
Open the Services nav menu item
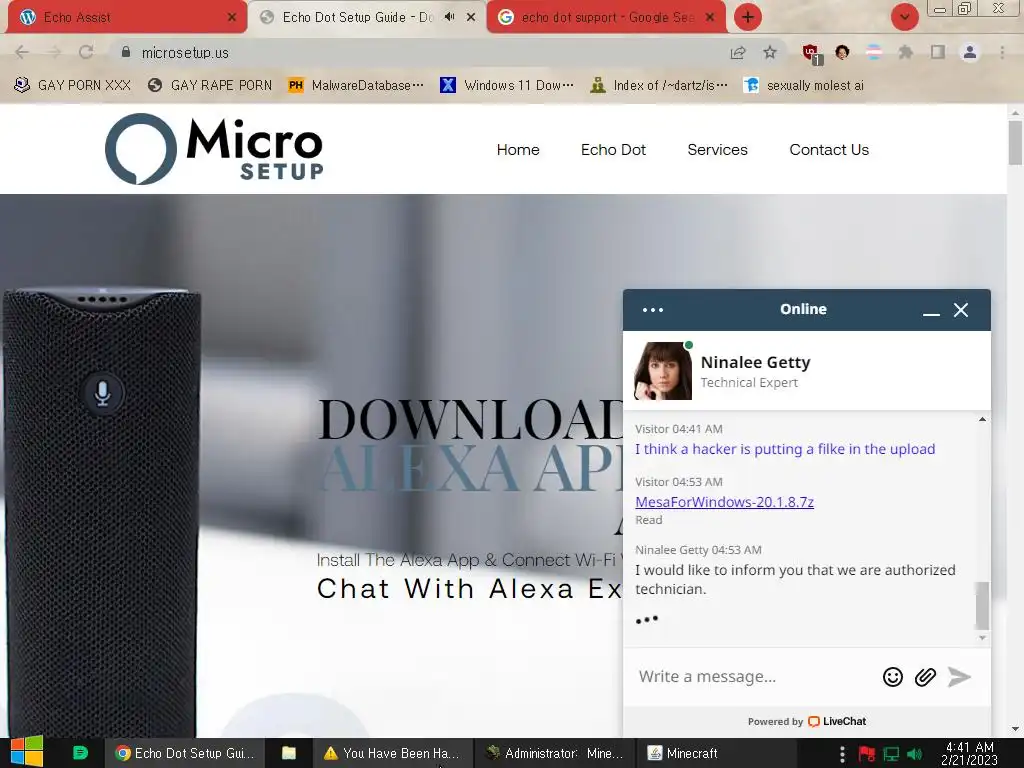717,150
